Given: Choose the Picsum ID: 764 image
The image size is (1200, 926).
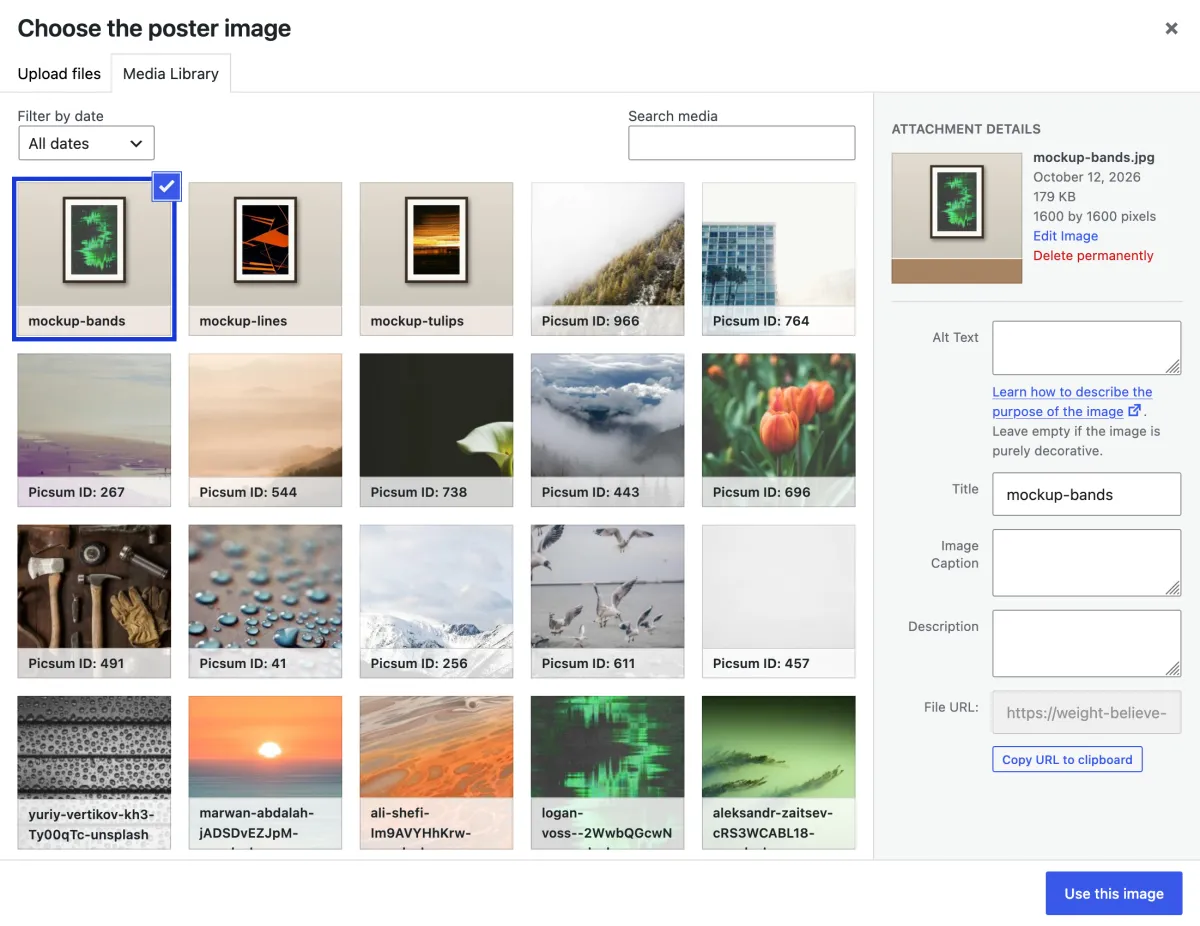Looking at the screenshot, I should tap(778, 258).
